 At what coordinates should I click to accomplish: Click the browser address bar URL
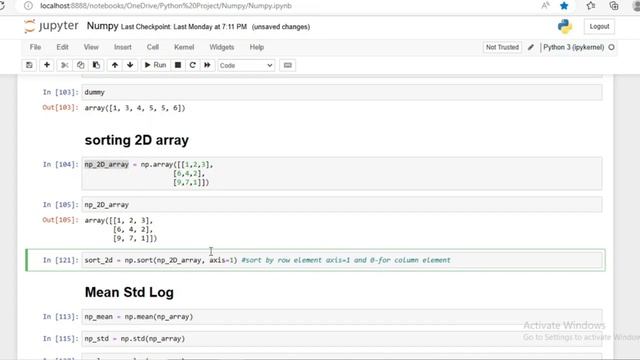pyautogui.click(x=166, y=6)
